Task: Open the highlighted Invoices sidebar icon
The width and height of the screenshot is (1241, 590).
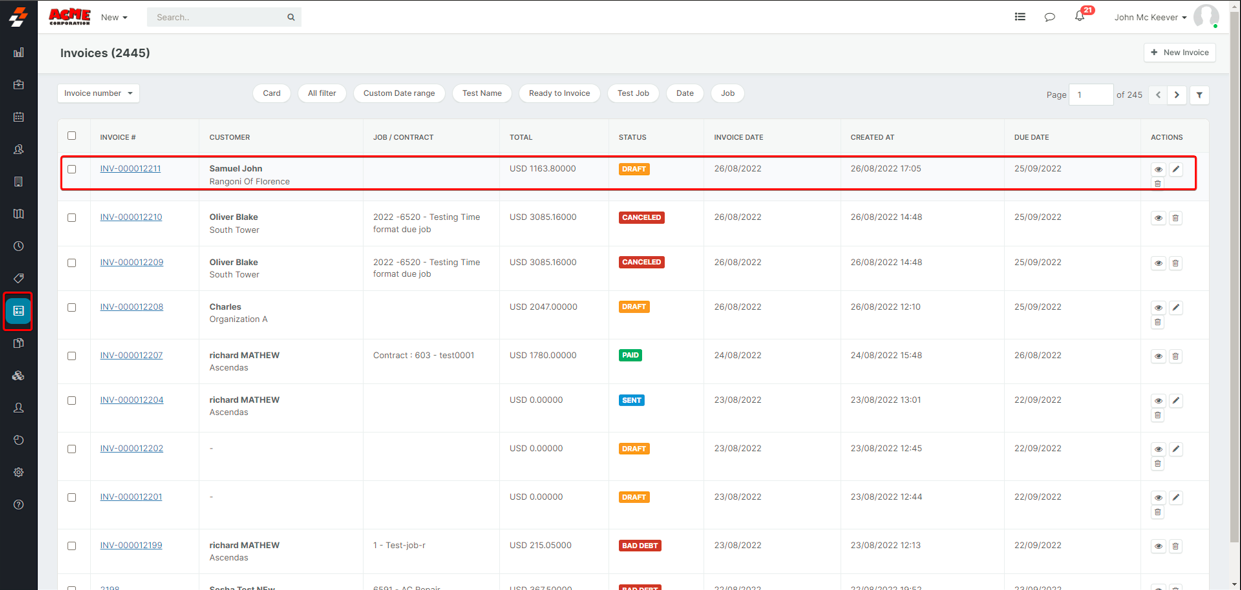Action: point(18,311)
